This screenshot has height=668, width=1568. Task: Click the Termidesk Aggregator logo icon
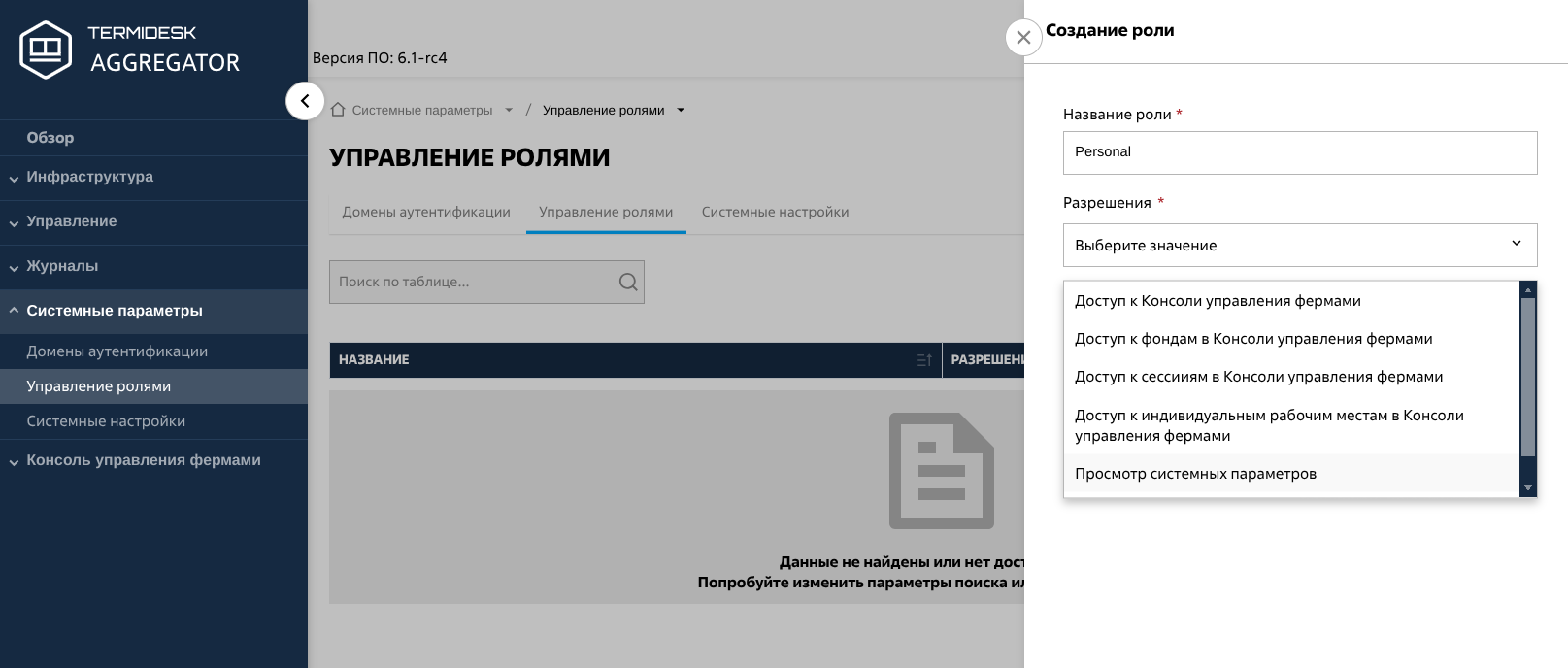point(46,49)
